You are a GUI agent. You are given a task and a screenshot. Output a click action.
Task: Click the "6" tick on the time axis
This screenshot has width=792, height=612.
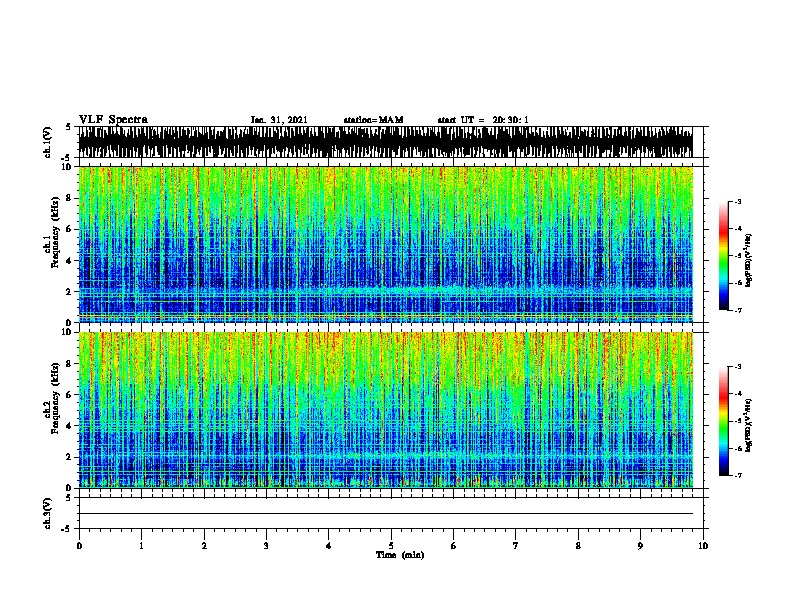454,546
